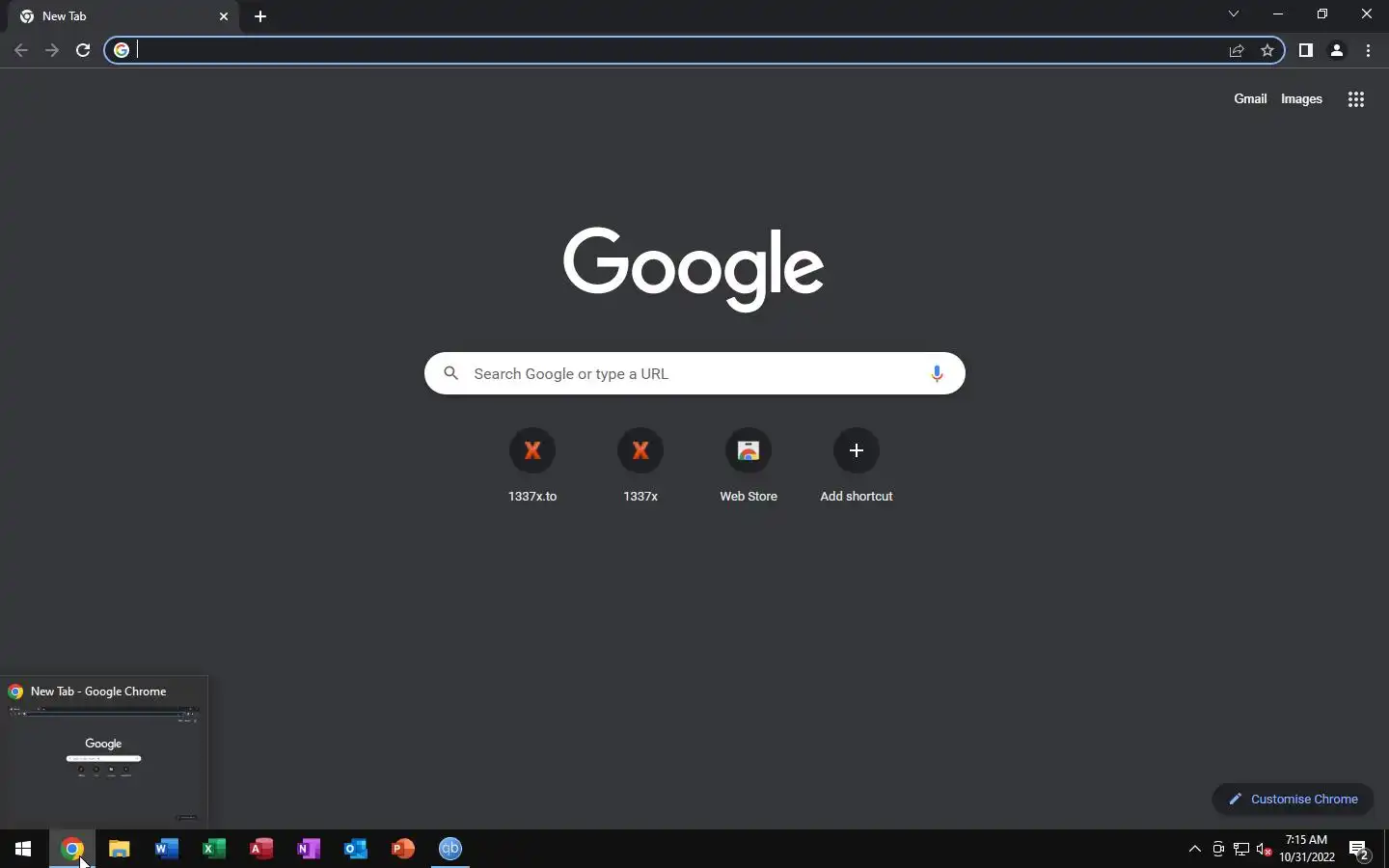The height and width of the screenshot is (868, 1389).
Task: Share this page from the address bar
Action: pos(1237,50)
